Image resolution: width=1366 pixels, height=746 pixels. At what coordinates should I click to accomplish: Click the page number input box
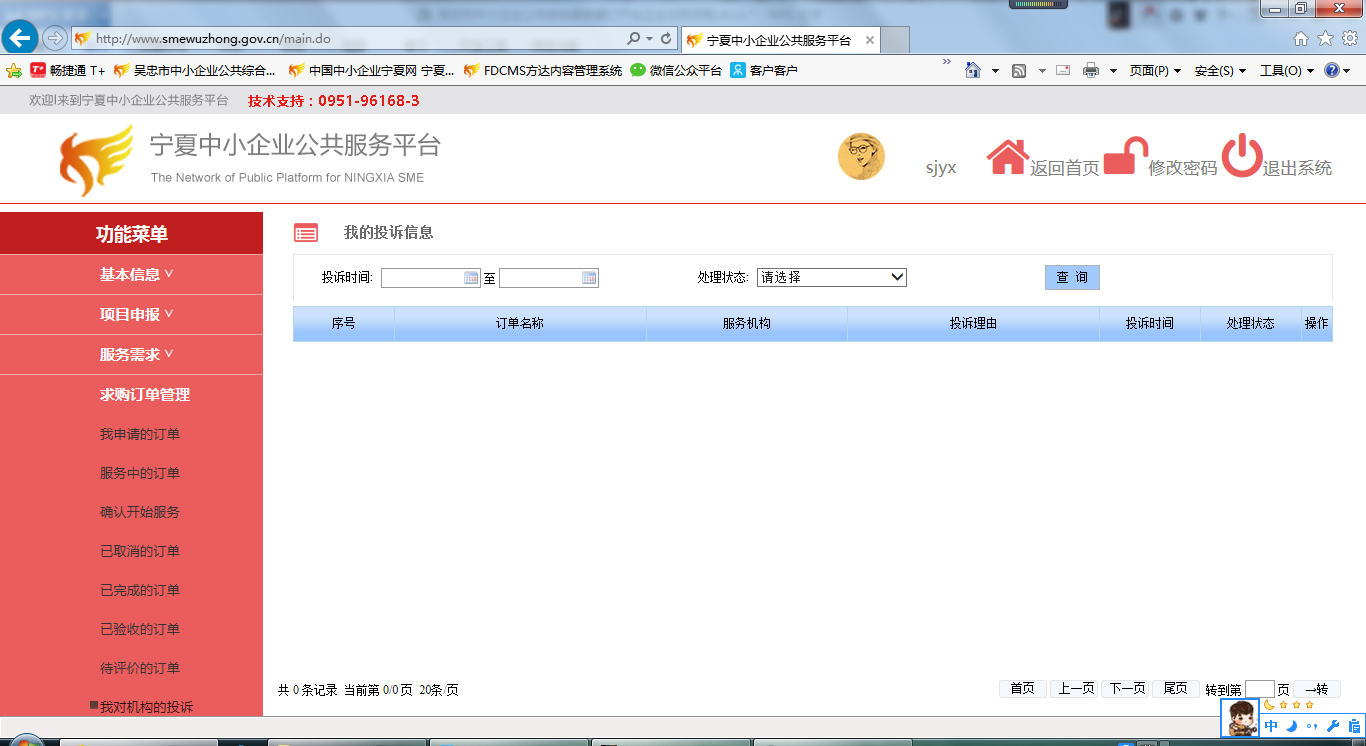pos(1259,689)
